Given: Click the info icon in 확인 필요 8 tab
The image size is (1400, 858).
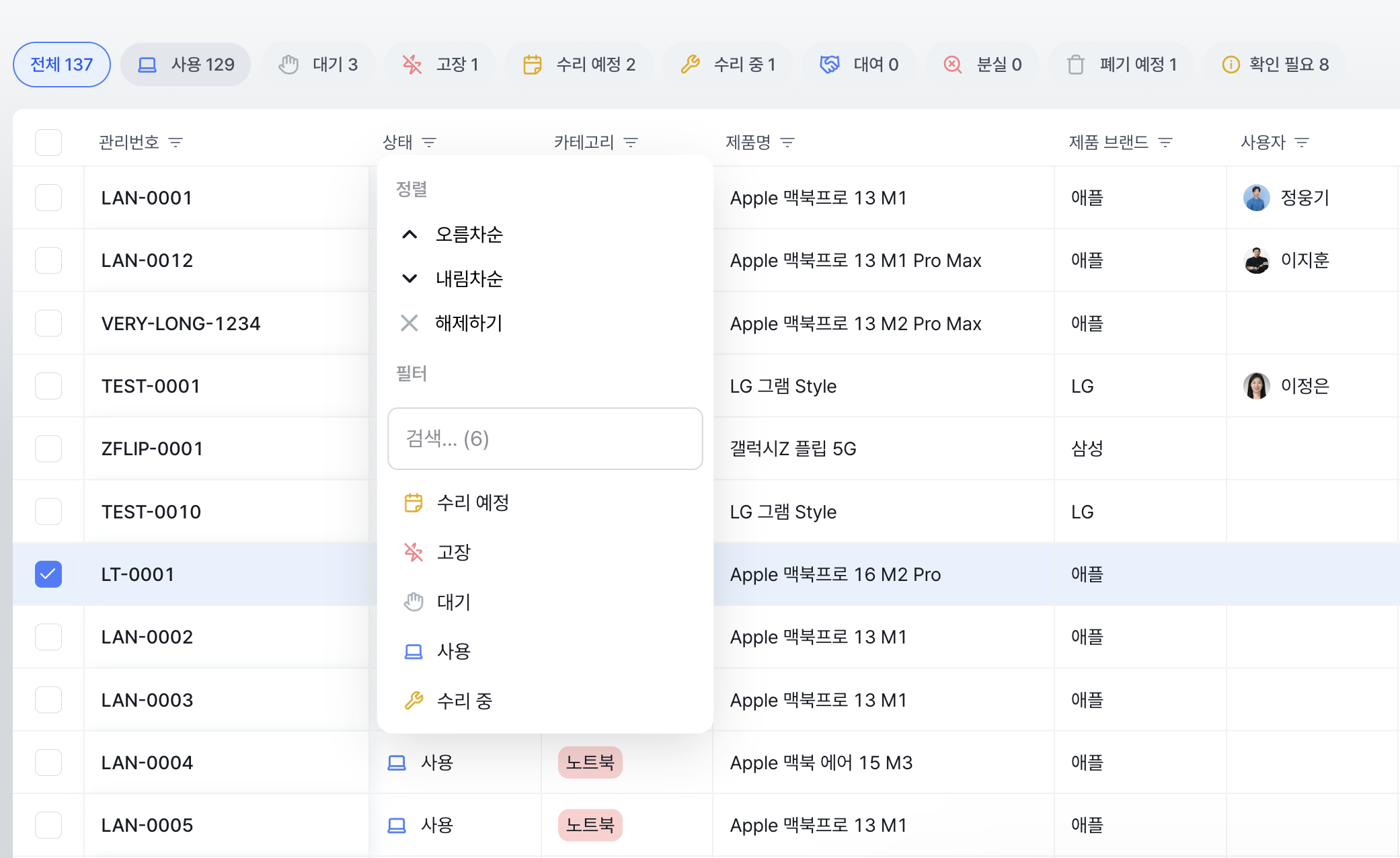Looking at the screenshot, I should (1230, 65).
